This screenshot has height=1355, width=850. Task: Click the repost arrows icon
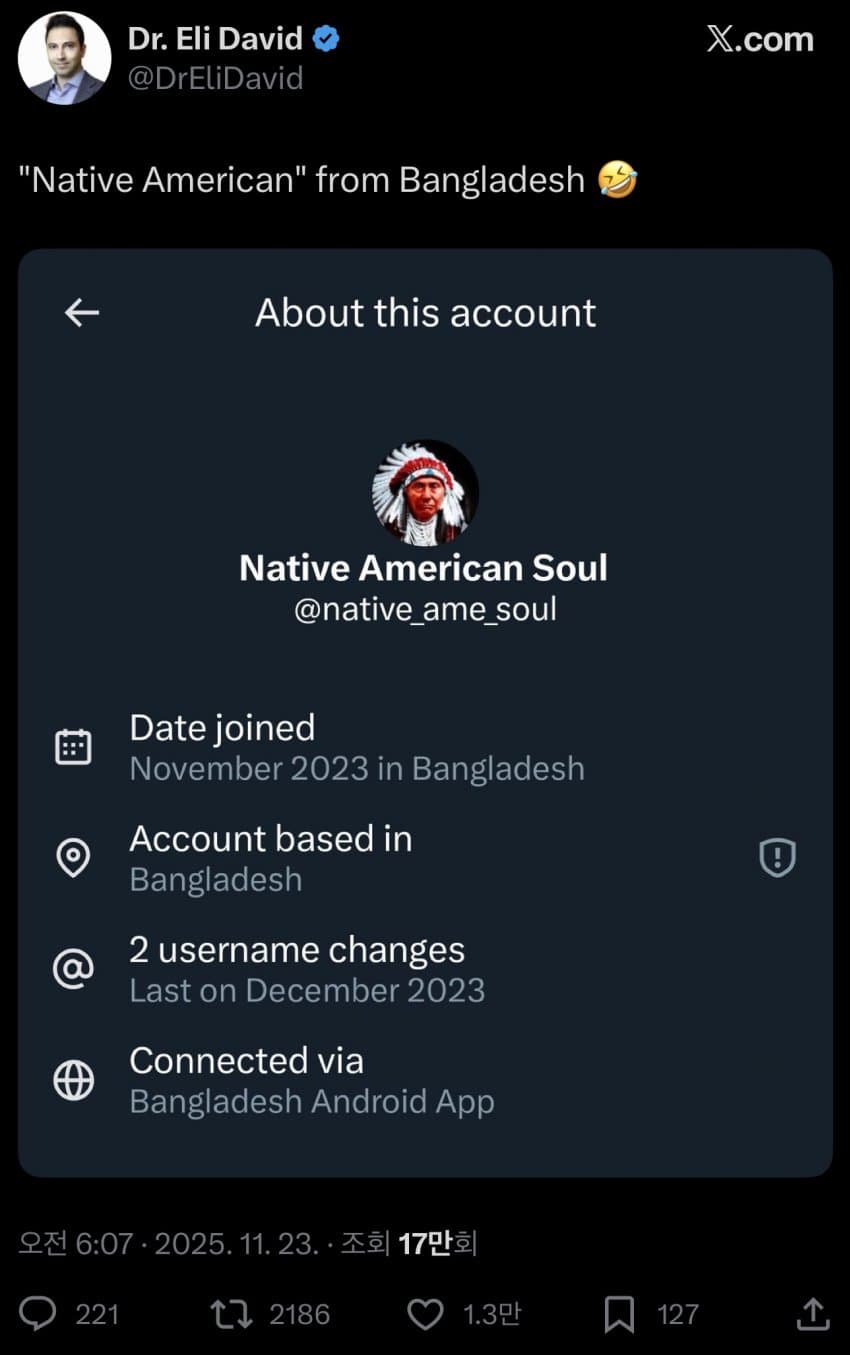click(230, 1314)
